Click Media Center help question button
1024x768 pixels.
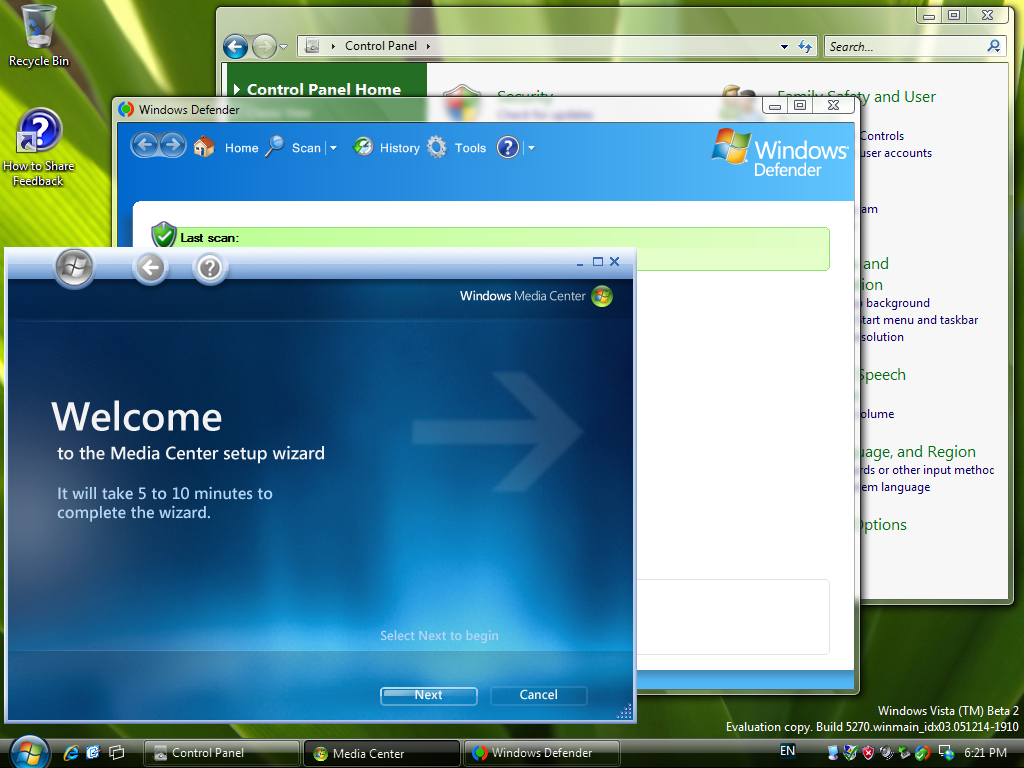pos(210,268)
